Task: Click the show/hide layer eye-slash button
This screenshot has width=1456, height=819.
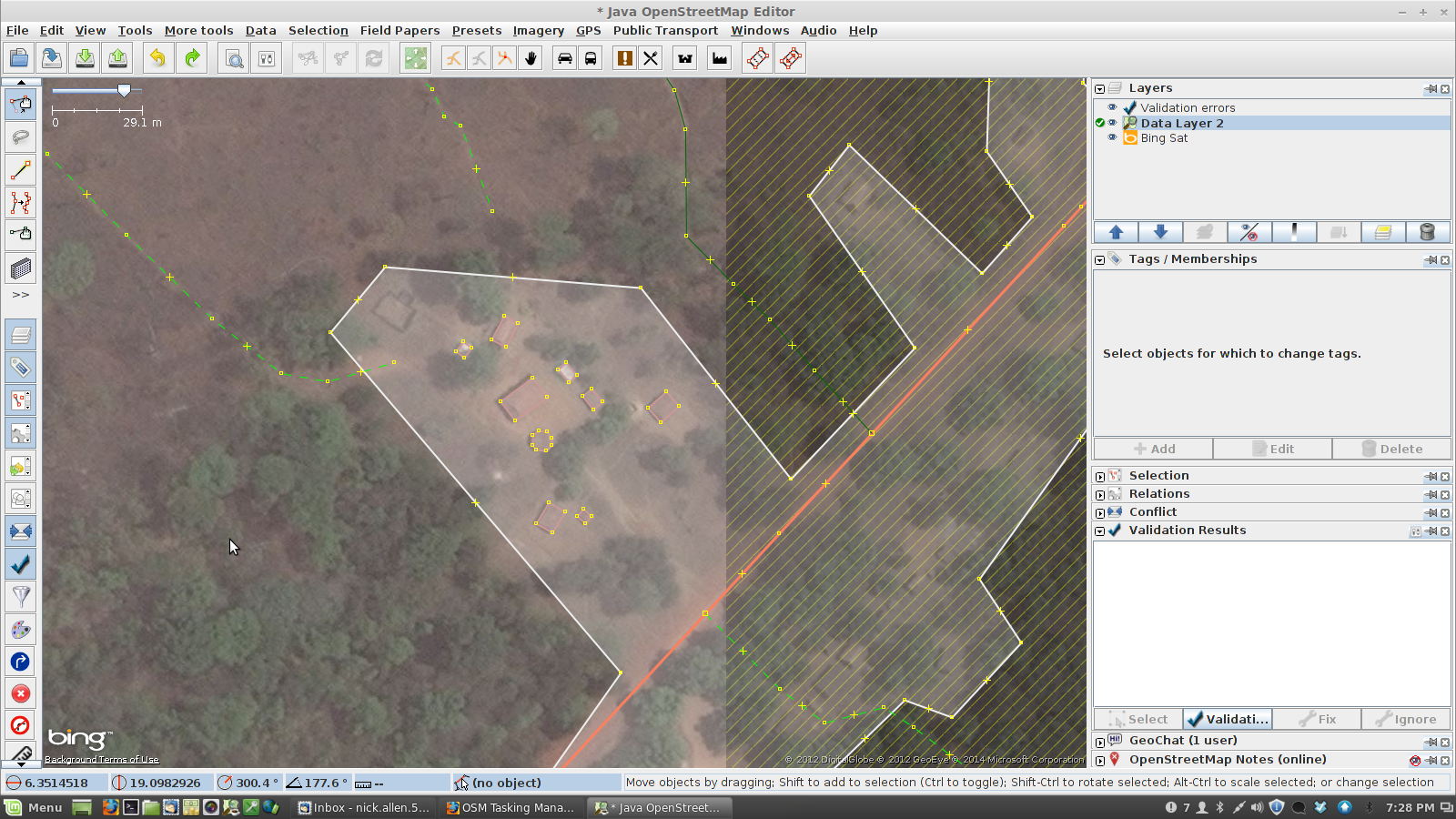Action: tap(1249, 232)
